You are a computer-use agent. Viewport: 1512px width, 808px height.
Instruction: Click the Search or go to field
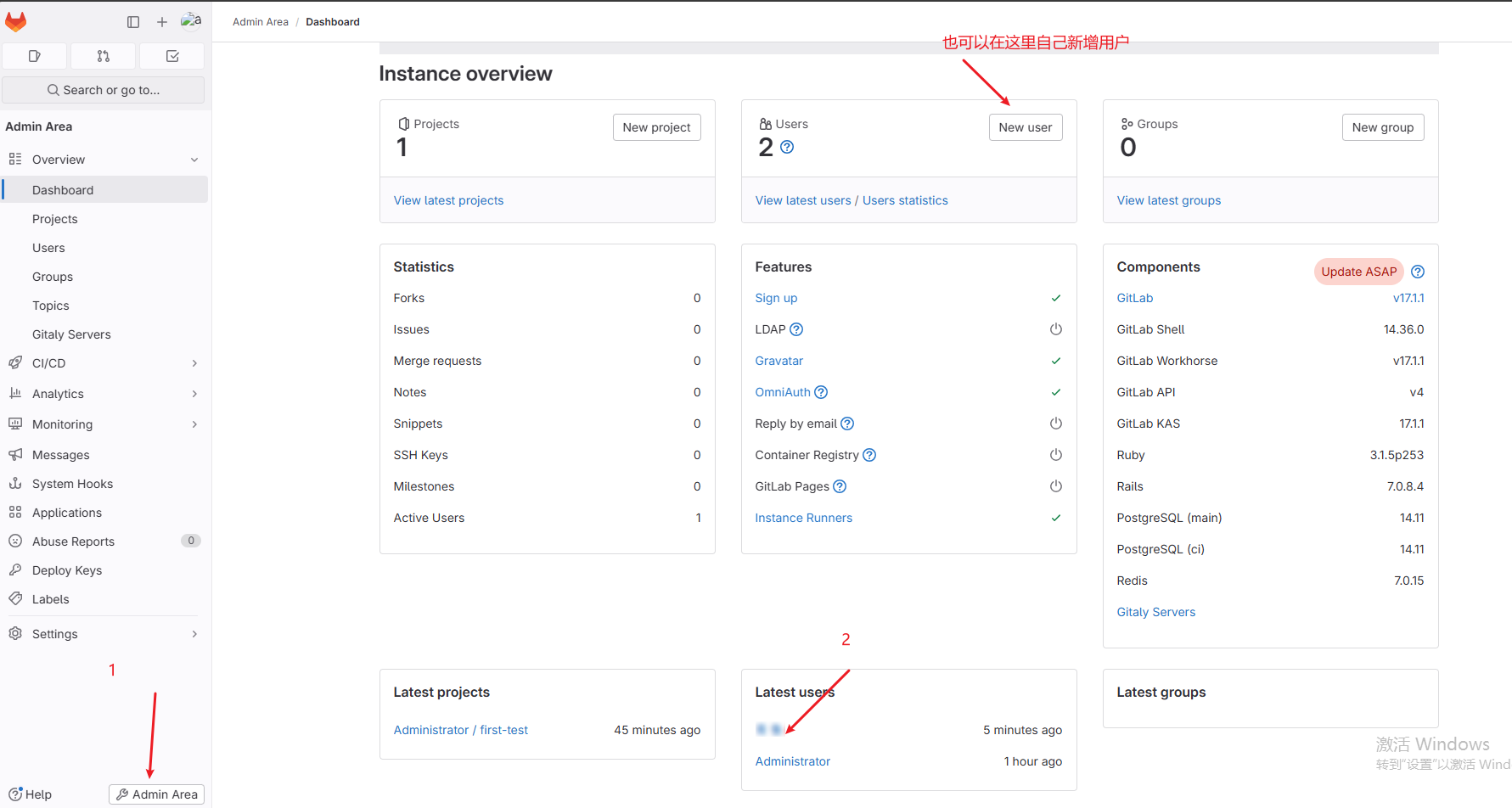point(103,89)
